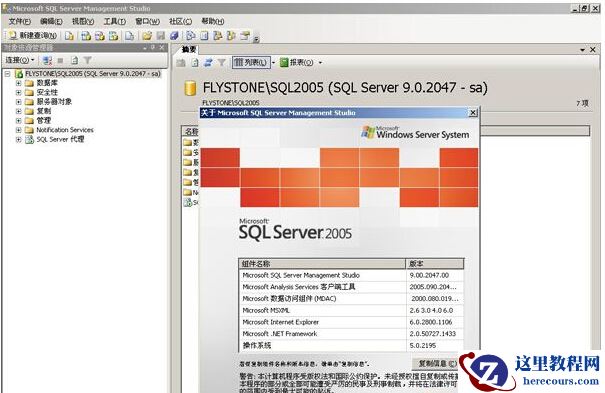
Task: Expand the 安全性 folder node
Action: coord(18,92)
